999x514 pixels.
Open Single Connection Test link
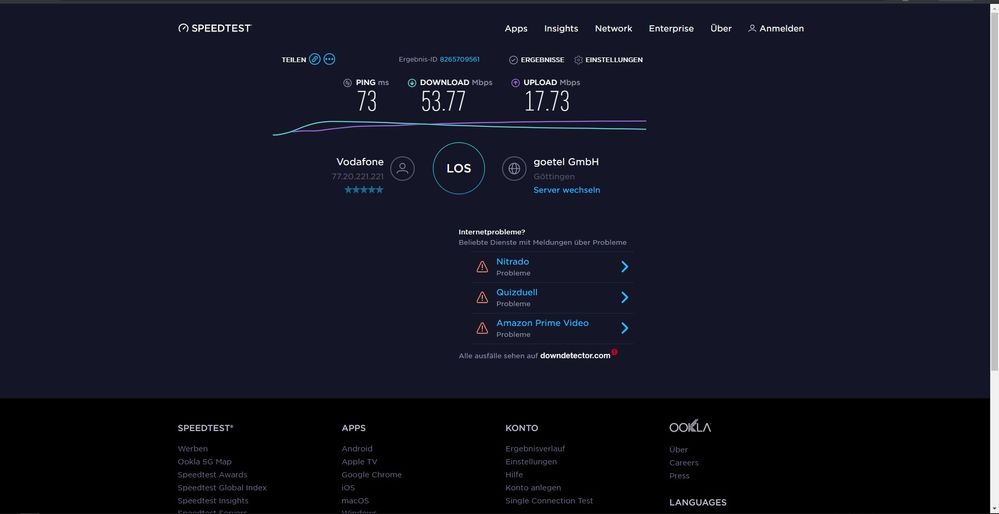[x=549, y=501]
